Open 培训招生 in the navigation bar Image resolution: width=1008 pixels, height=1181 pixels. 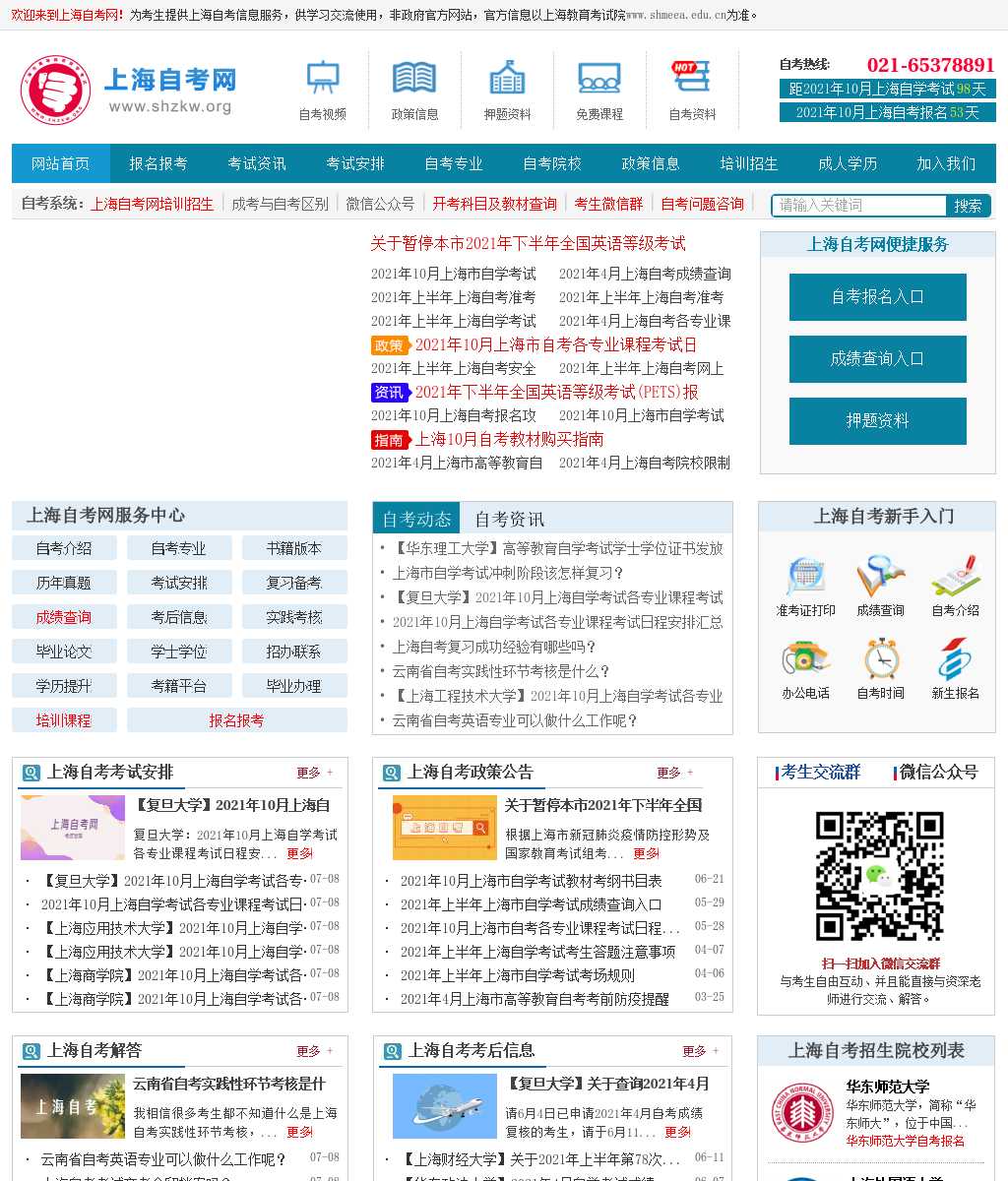[x=749, y=163]
